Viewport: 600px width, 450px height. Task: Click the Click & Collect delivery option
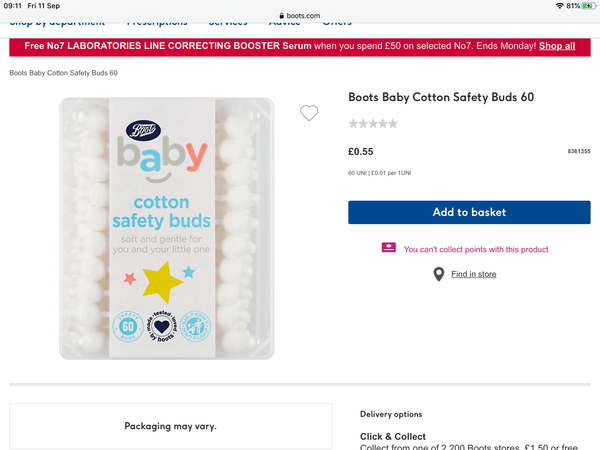click(393, 437)
